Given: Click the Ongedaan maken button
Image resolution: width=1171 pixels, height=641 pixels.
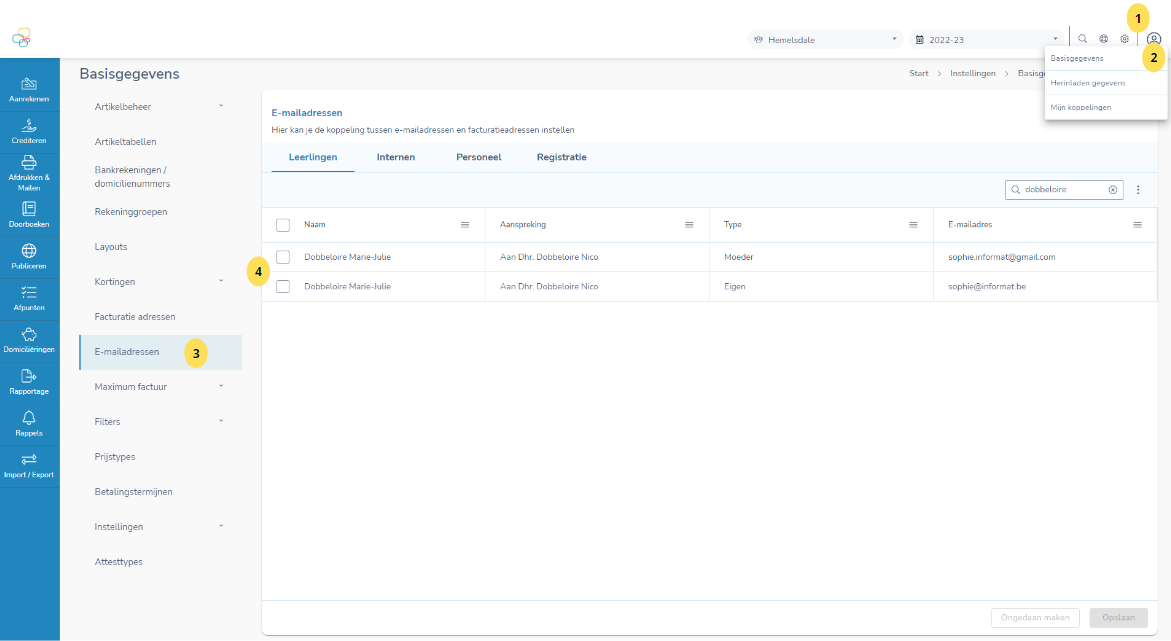Looking at the screenshot, I should click(x=1035, y=618).
